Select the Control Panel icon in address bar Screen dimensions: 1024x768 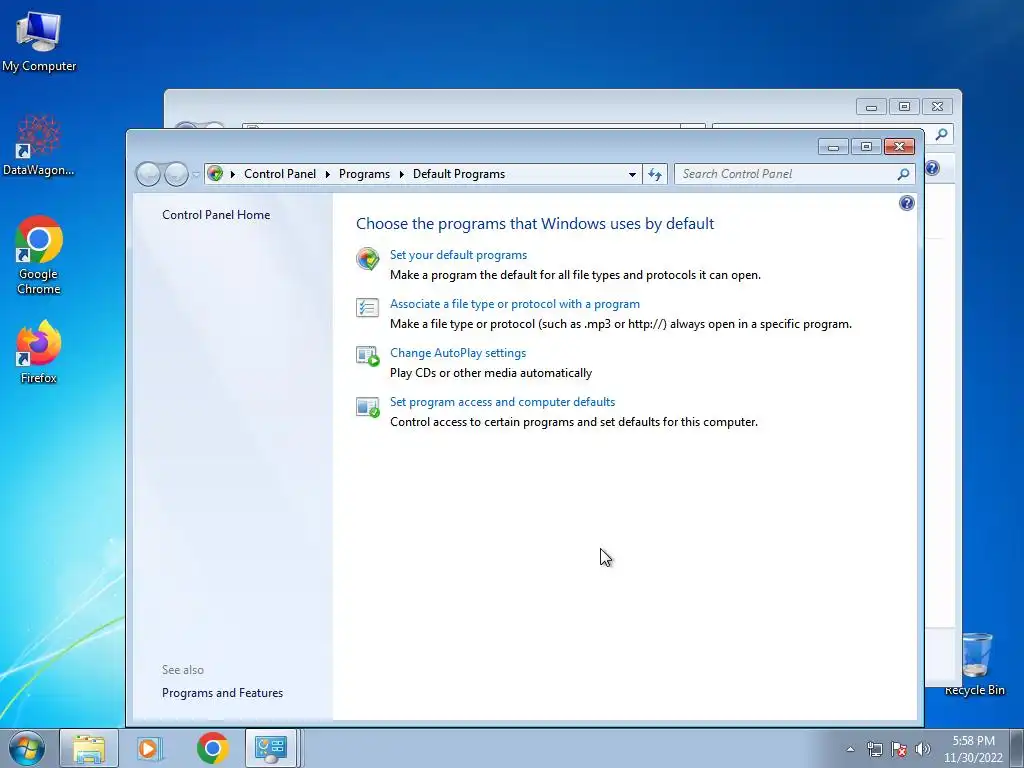pos(215,174)
